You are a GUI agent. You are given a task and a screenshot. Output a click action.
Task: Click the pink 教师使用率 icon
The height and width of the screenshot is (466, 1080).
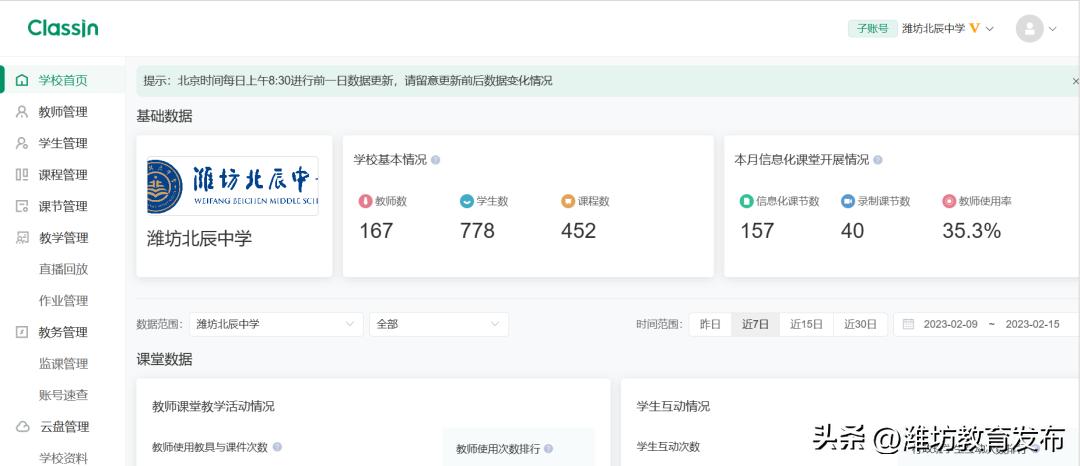949,202
